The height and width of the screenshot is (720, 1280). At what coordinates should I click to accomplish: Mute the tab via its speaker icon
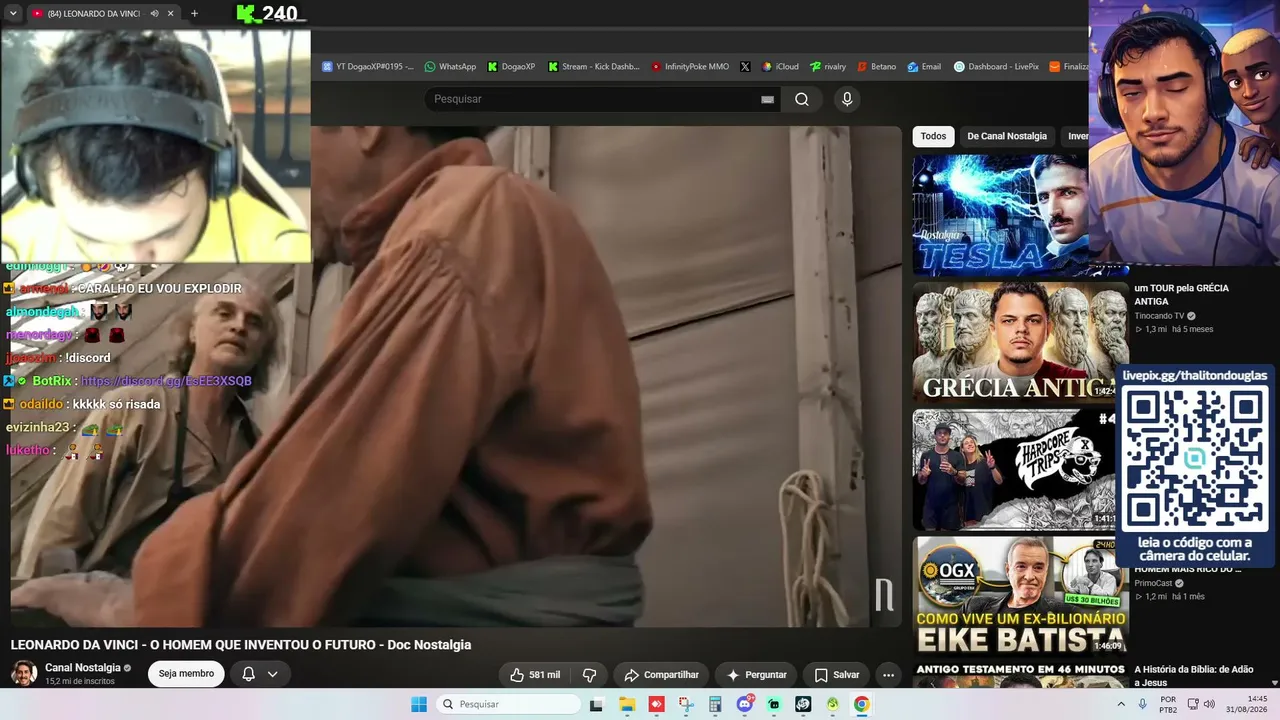[155, 13]
